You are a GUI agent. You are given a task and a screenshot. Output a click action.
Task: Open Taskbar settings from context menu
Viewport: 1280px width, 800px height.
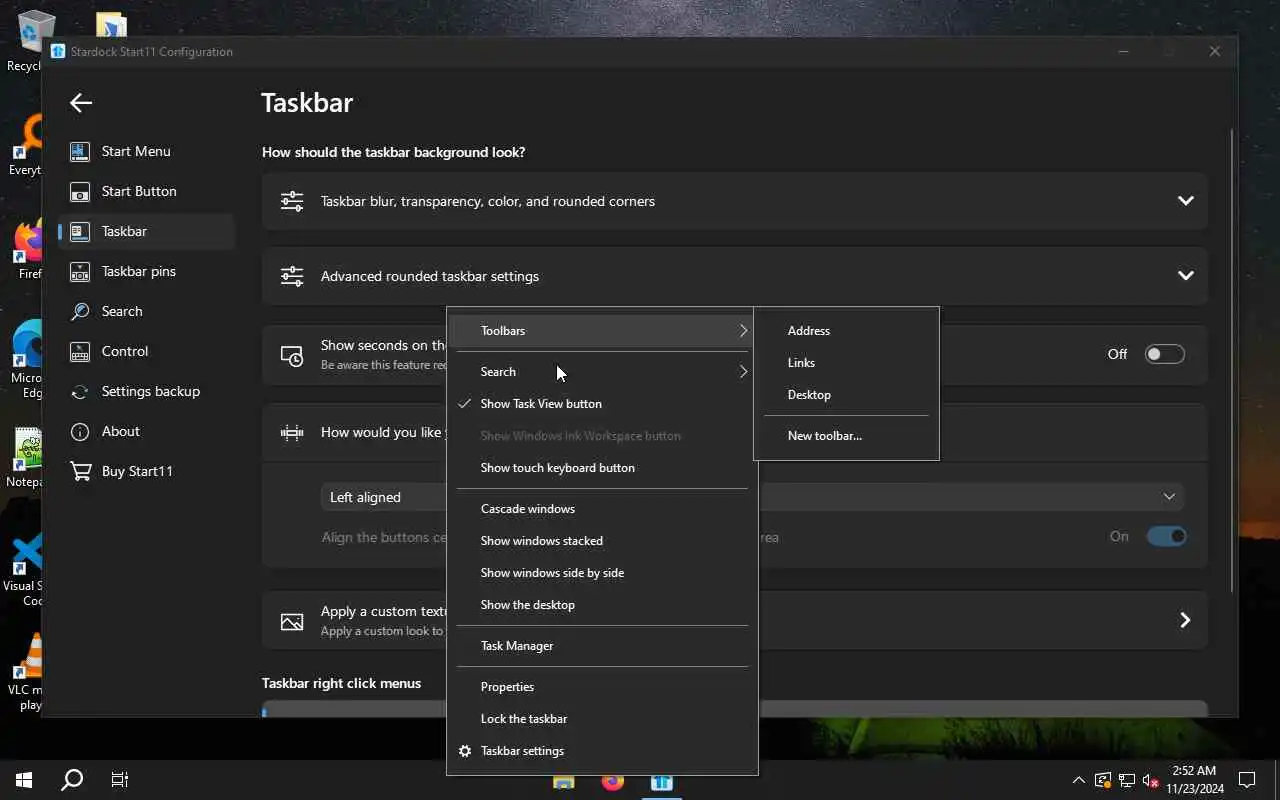pos(602,751)
